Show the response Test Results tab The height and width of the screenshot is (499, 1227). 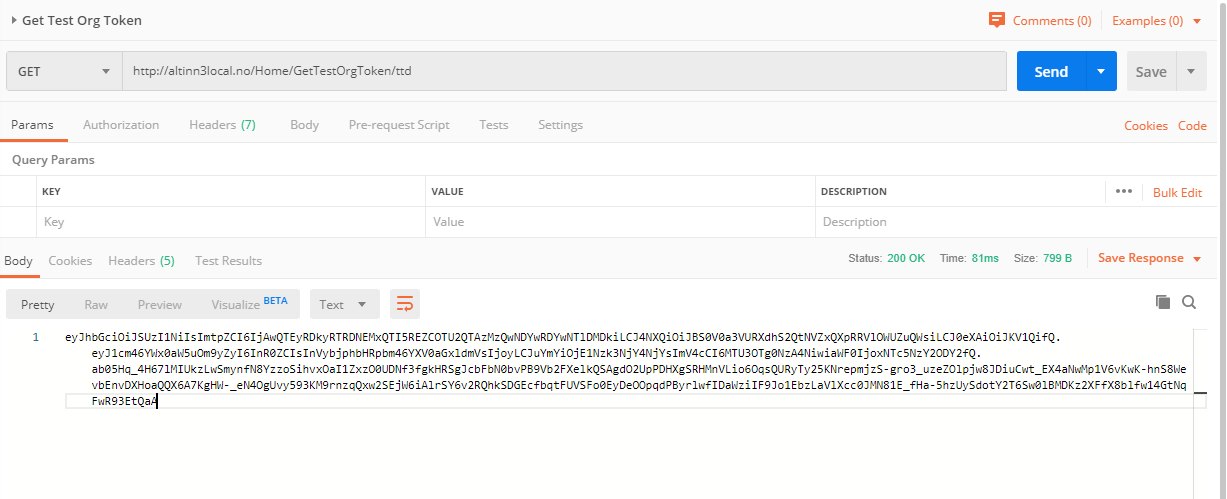[x=228, y=261]
